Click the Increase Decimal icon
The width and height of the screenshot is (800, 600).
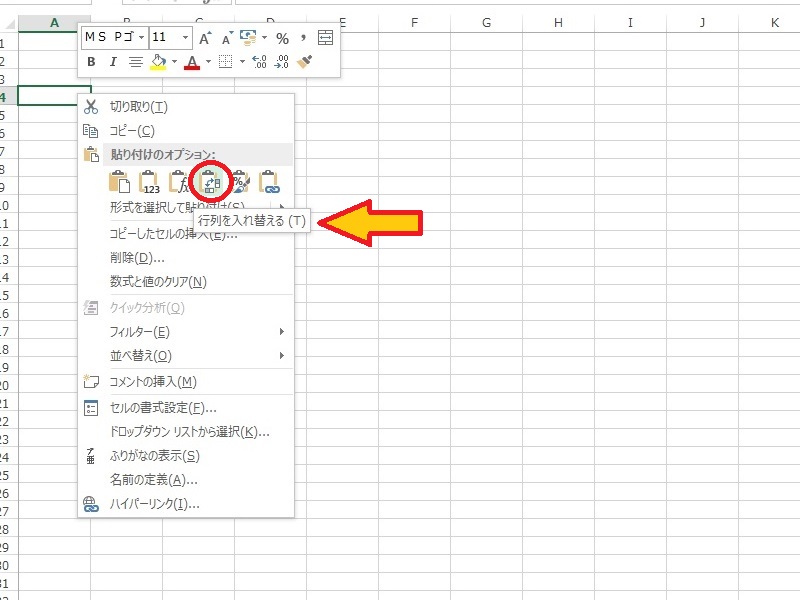259,62
